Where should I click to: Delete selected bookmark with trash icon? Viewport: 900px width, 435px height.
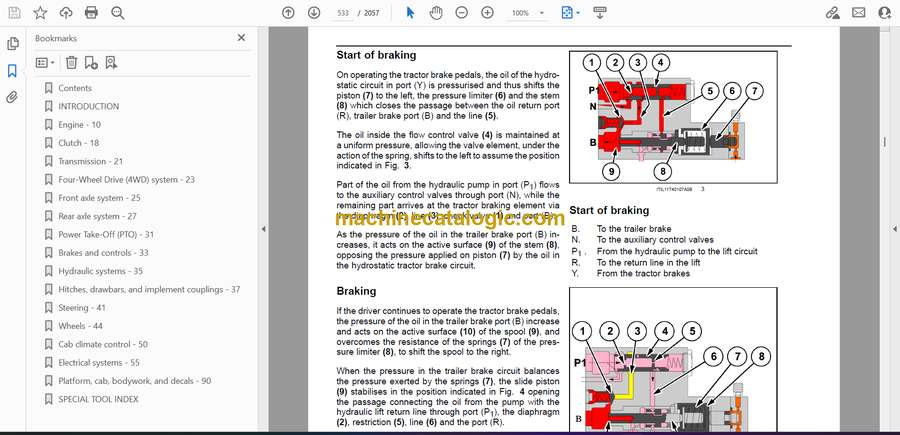coord(71,63)
